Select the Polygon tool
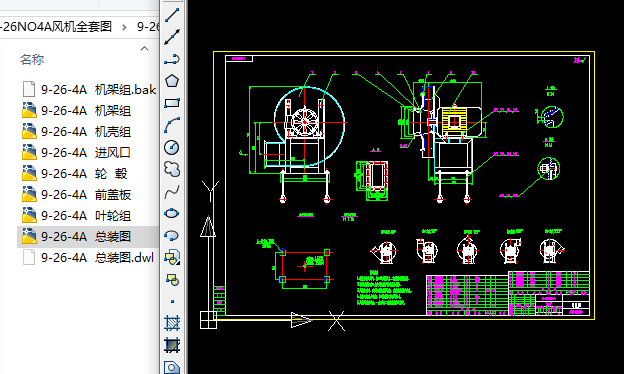The height and width of the screenshot is (374, 624). point(172,81)
